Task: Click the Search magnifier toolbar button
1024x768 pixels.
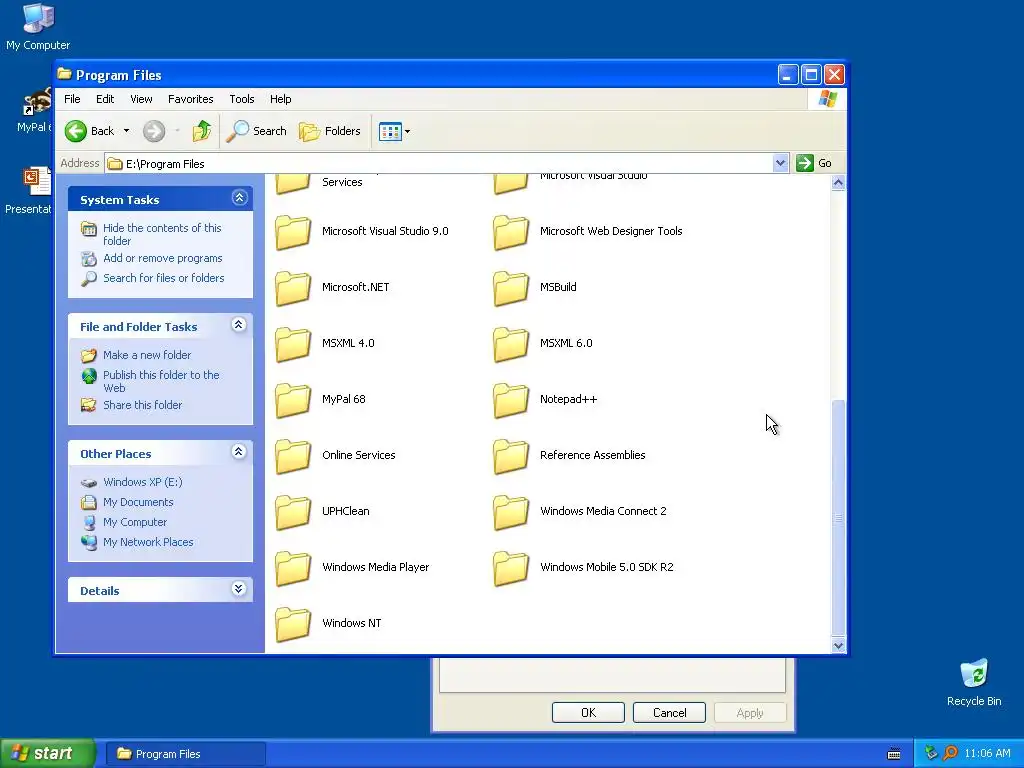Action: (x=256, y=131)
